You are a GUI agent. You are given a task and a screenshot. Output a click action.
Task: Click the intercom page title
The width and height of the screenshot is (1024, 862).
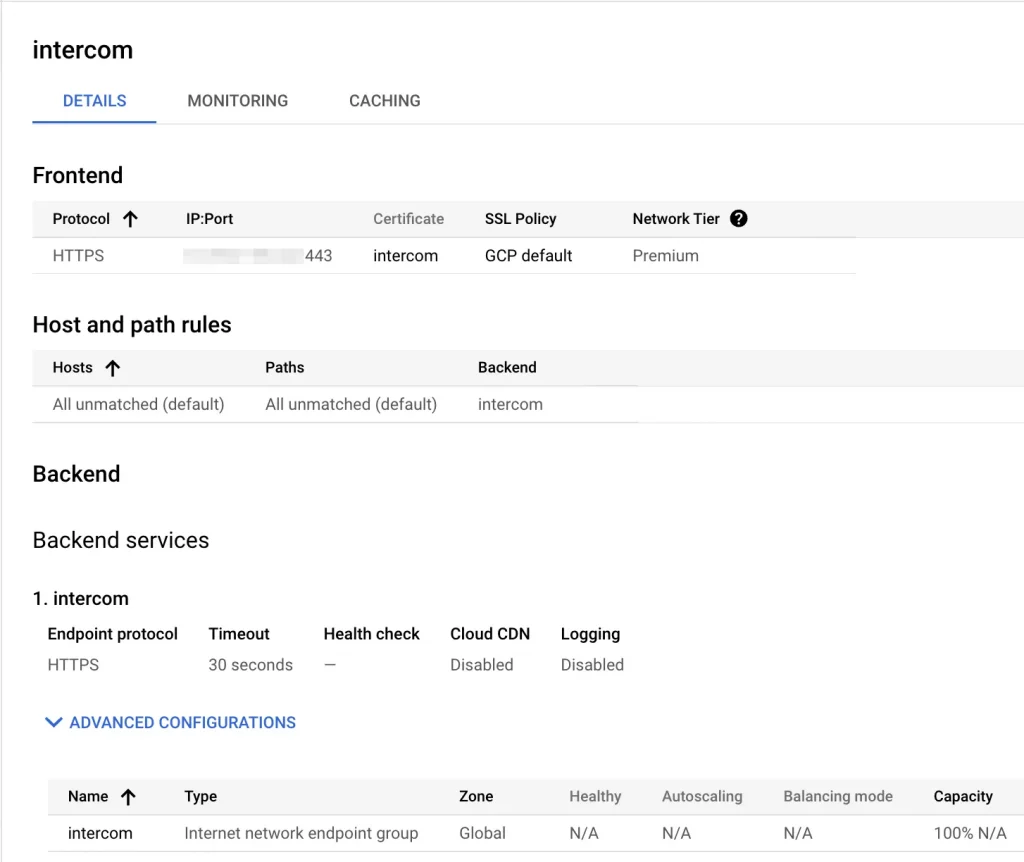tap(83, 50)
